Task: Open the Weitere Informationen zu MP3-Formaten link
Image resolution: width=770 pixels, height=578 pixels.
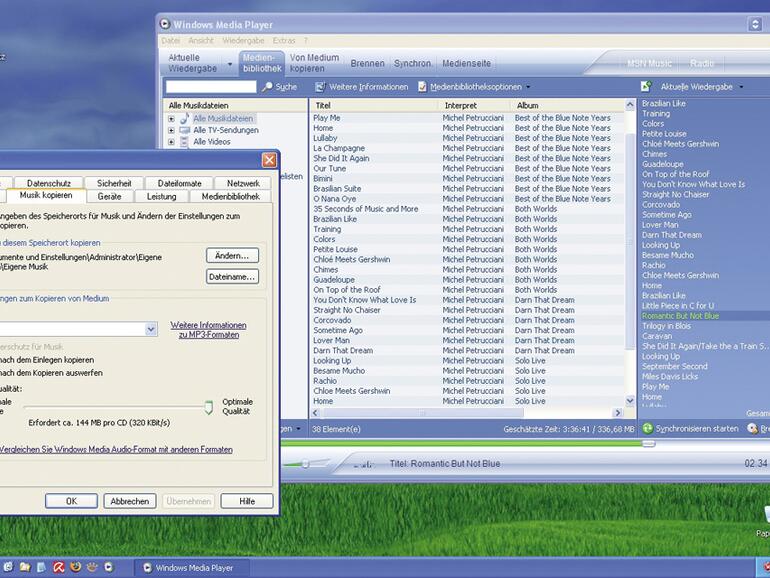Action: coord(209,330)
